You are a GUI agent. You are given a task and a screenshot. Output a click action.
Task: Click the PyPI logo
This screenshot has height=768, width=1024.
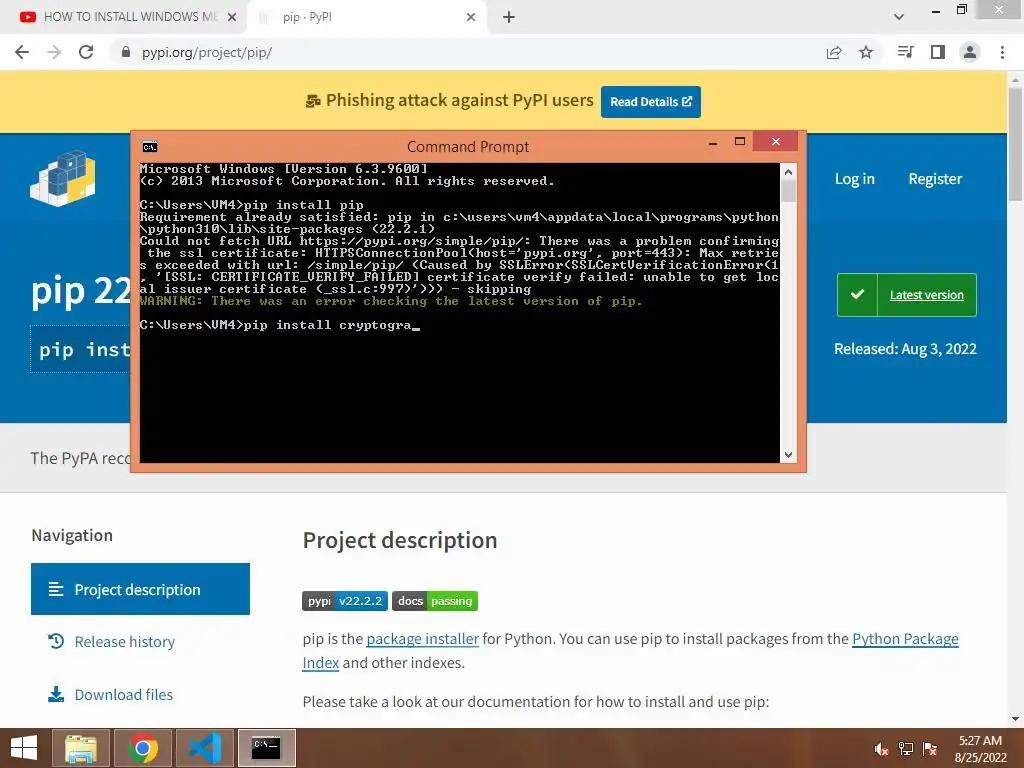pyautogui.click(x=63, y=178)
